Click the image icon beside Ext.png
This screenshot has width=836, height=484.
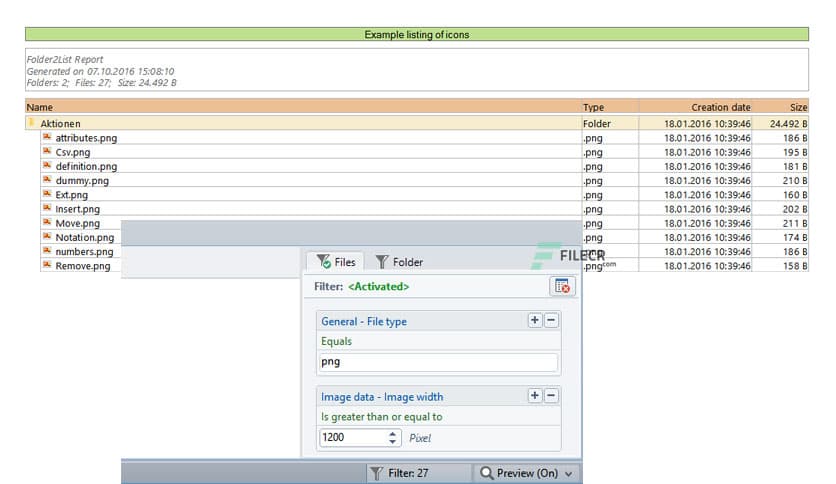47,194
